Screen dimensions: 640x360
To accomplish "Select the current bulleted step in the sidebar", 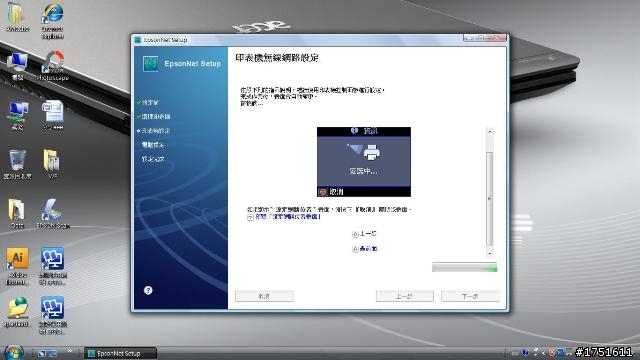I will click(153, 131).
